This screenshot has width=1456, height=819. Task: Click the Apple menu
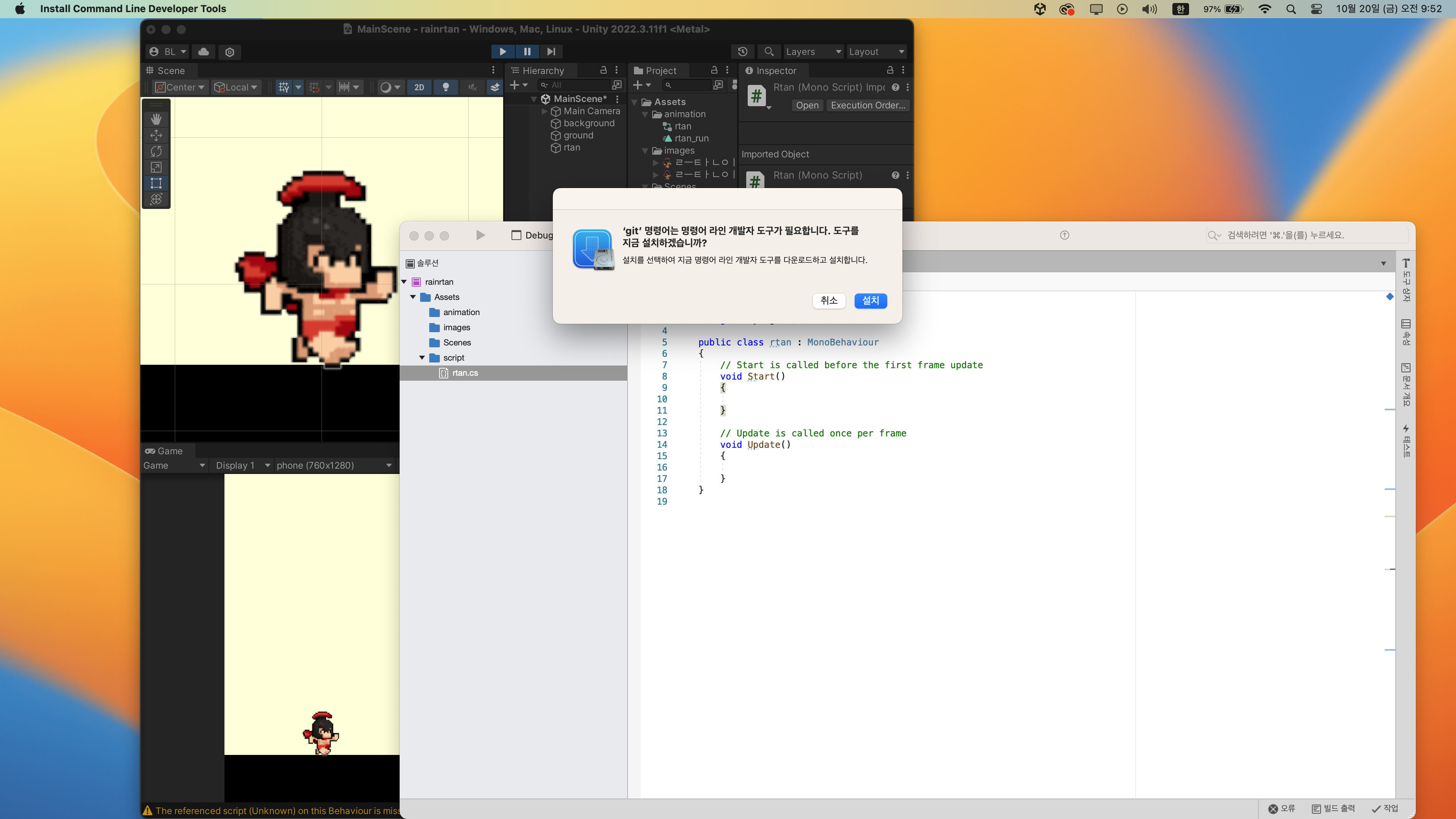tap(20, 9)
